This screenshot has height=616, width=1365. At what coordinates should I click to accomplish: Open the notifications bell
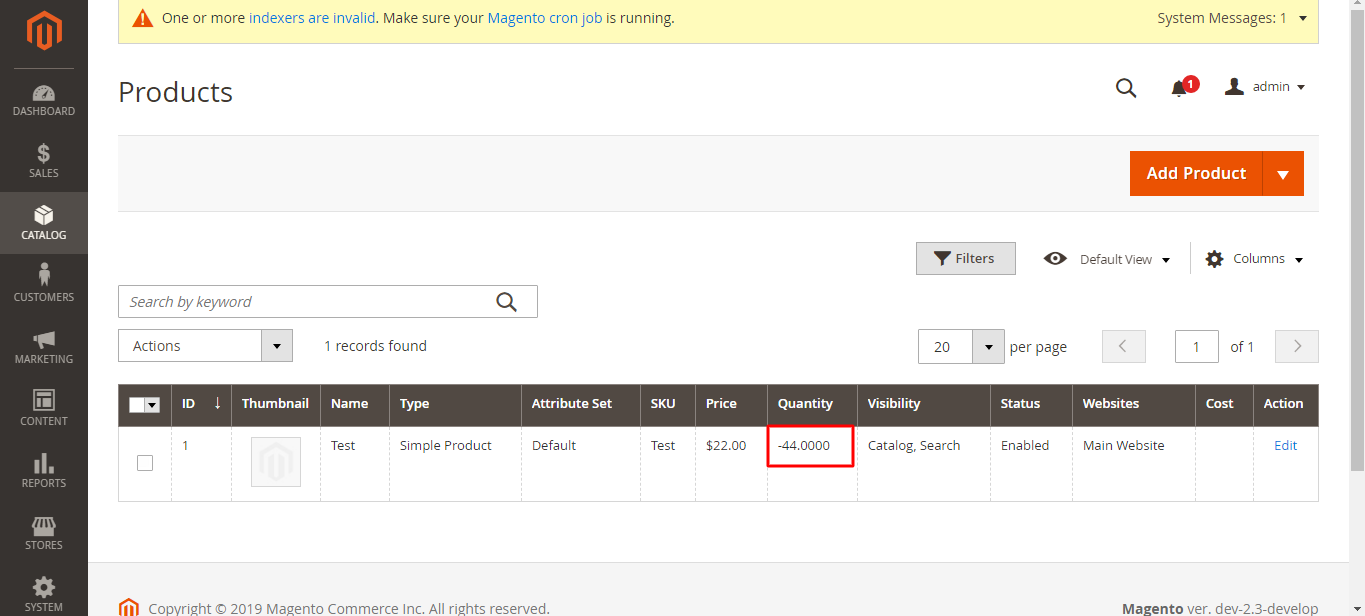1180,88
